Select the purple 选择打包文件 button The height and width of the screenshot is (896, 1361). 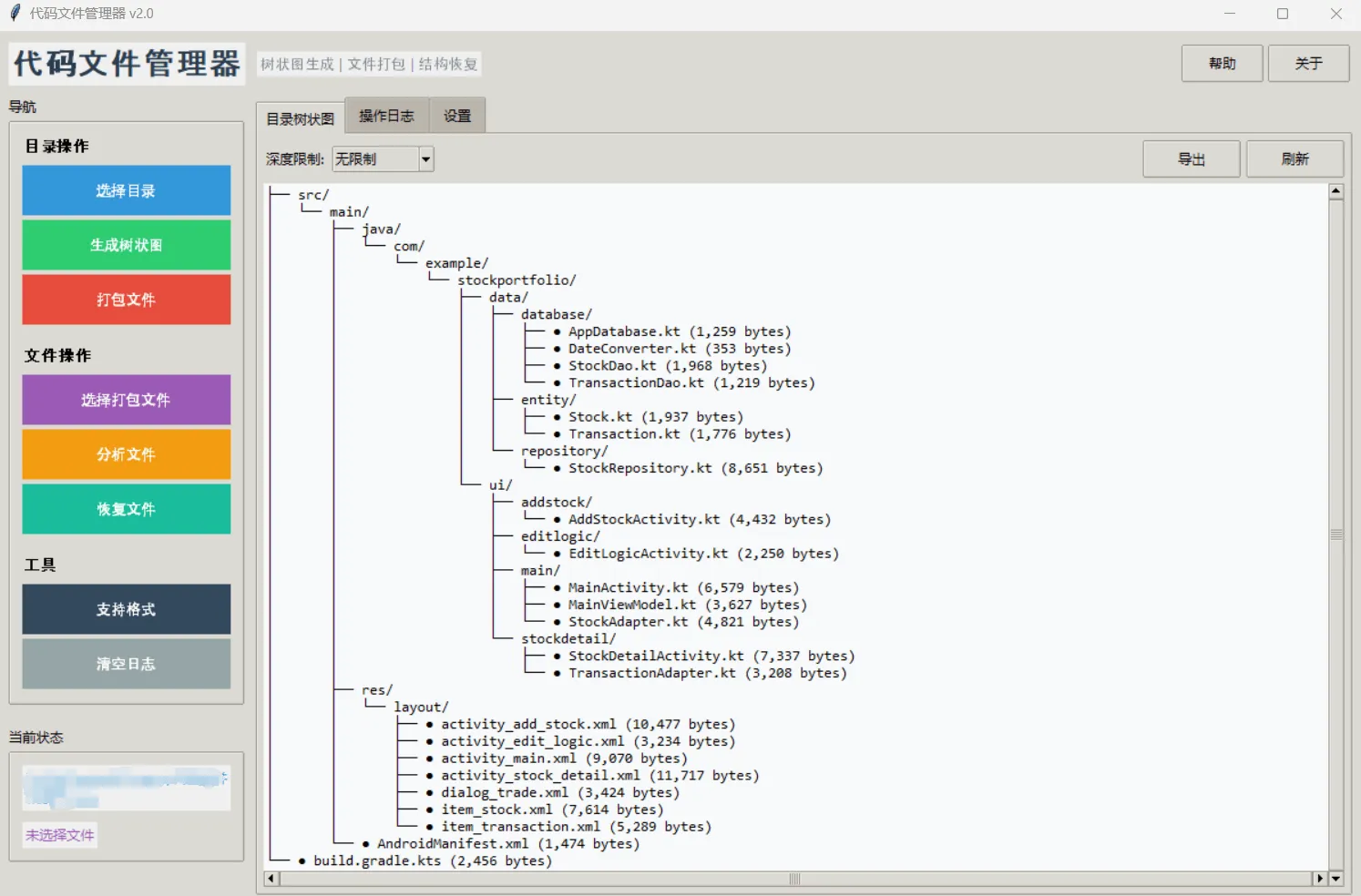click(x=126, y=400)
